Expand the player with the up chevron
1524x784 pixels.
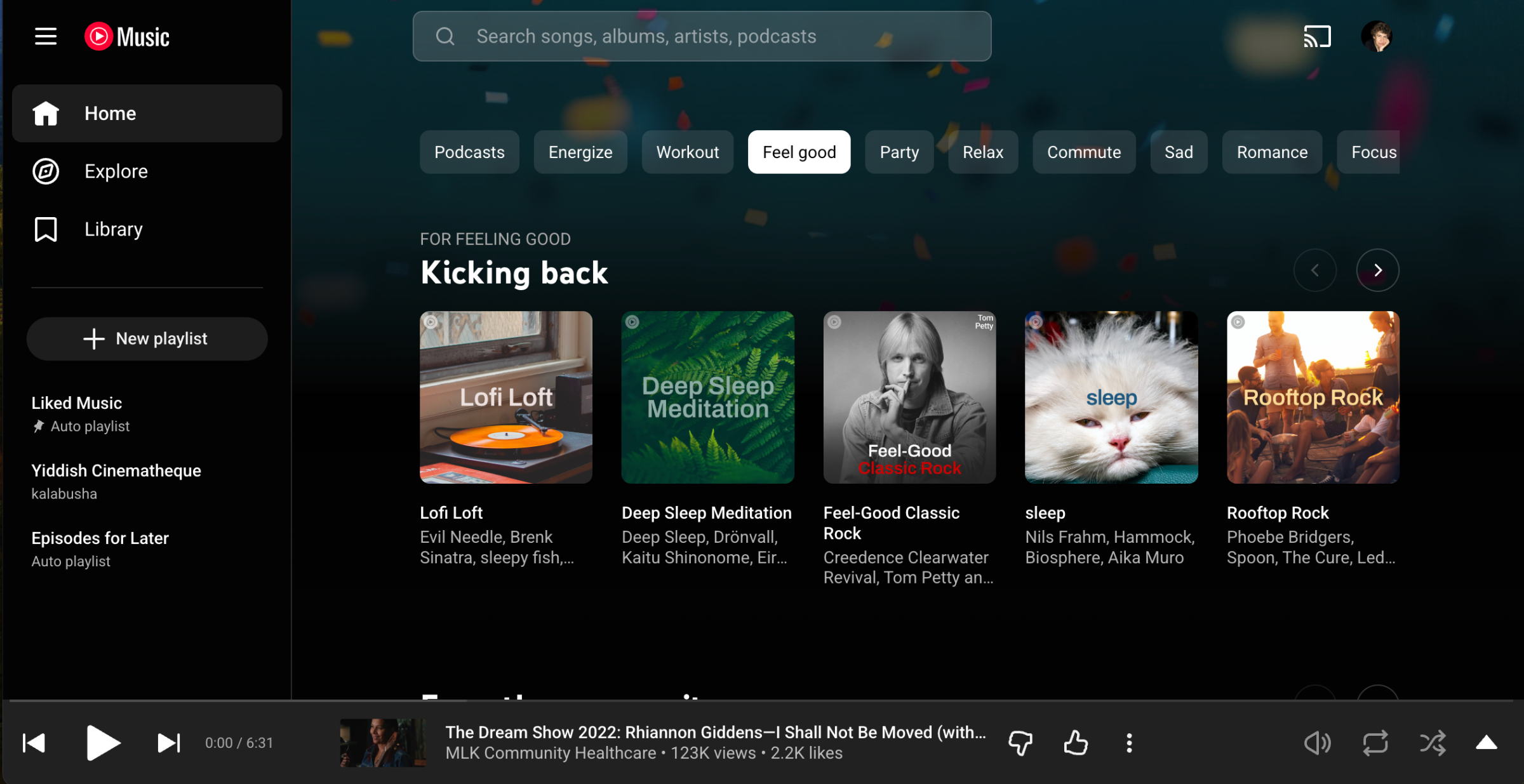(1487, 742)
